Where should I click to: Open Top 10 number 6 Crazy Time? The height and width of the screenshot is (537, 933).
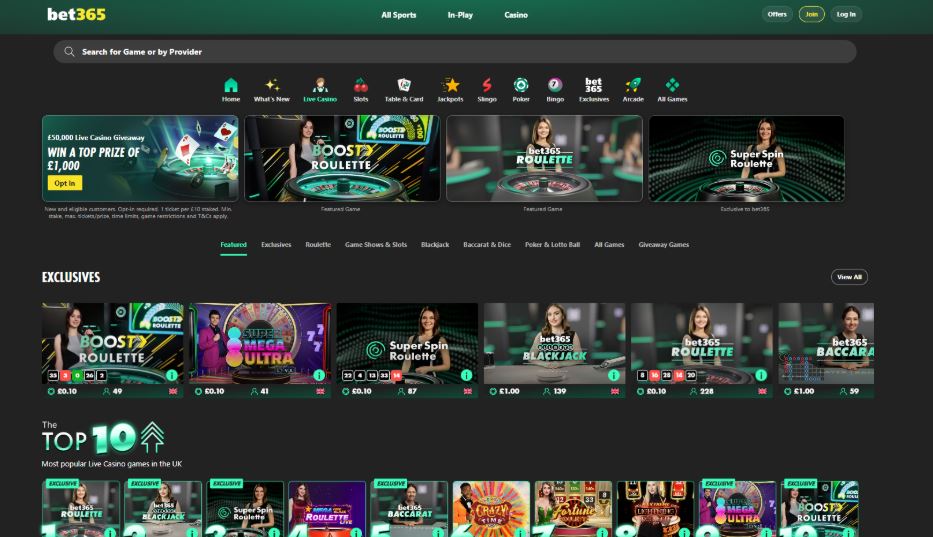[x=491, y=509]
